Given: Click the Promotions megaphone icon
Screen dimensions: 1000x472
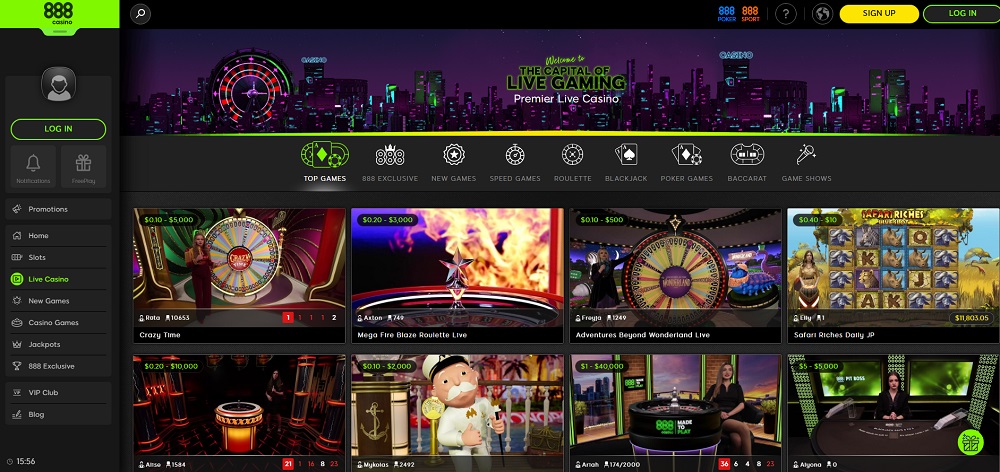Looking at the screenshot, I should (17, 209).
